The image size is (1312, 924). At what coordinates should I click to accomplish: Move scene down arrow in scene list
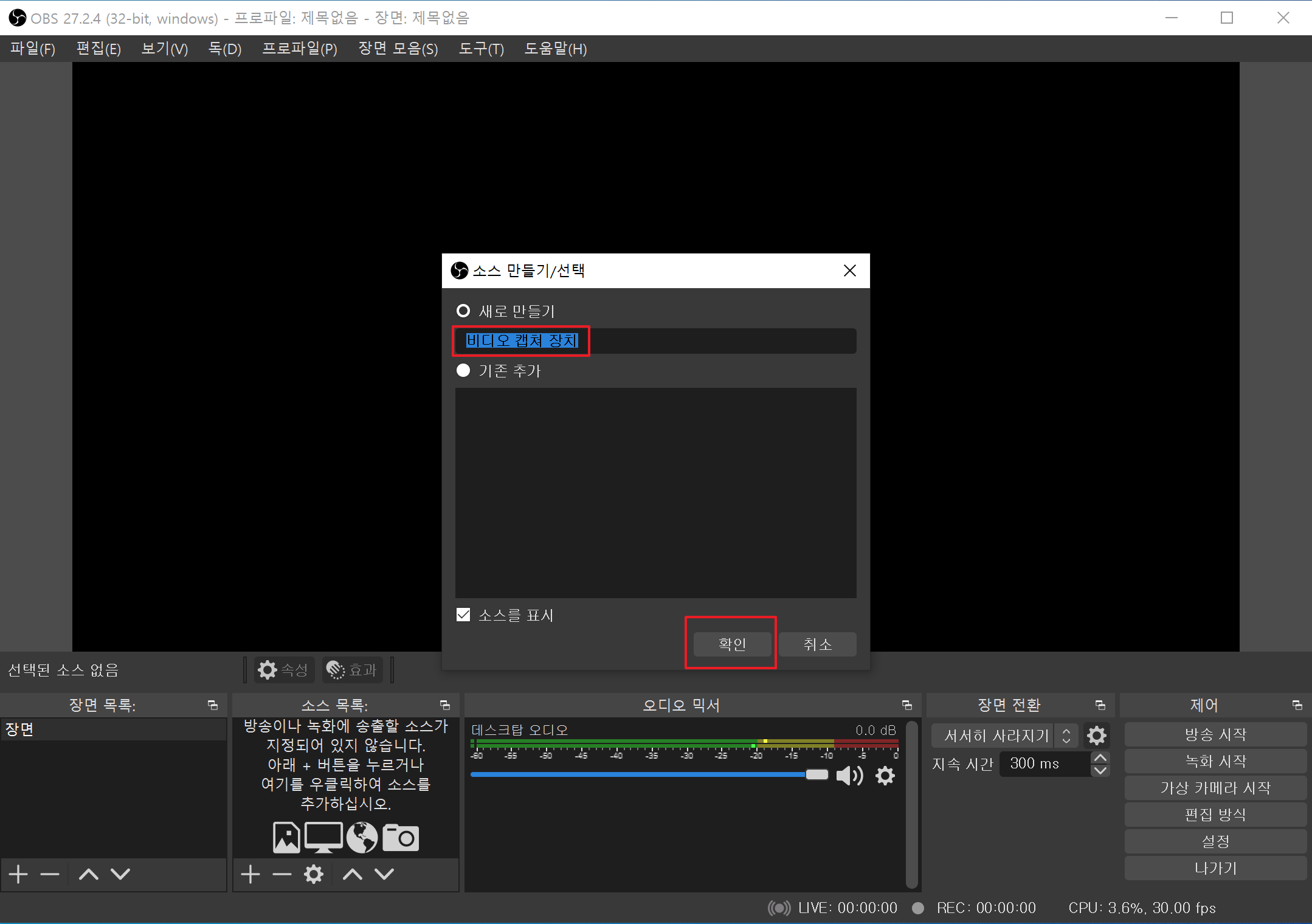[x=120, y=874]
